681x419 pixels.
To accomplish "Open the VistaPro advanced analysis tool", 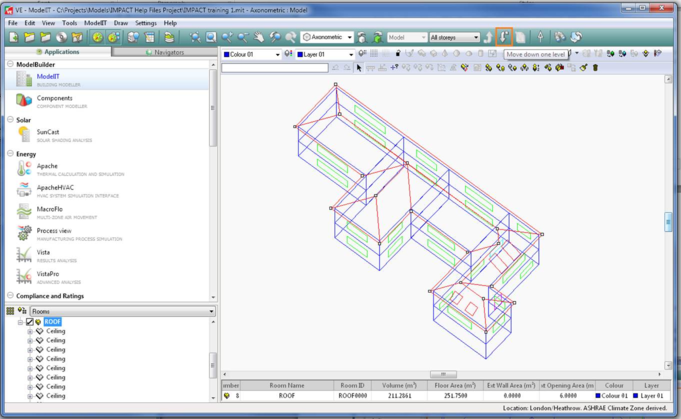I will [x=47, y=276].
